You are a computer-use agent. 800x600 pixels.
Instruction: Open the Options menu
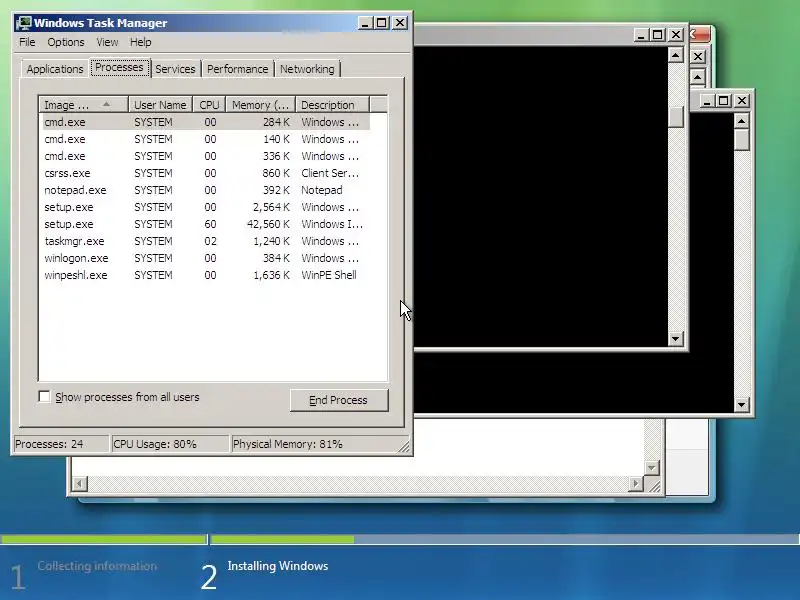(66, 42)
